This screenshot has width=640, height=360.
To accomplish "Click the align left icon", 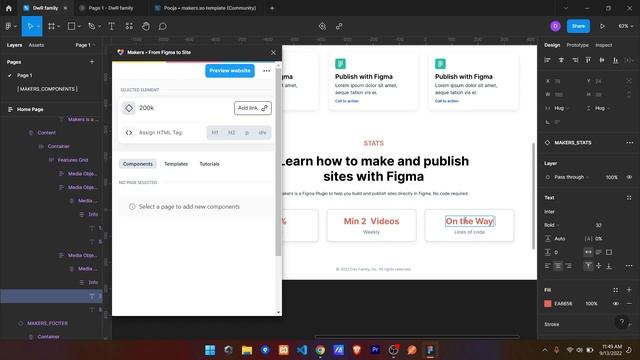I will point(547,60).
